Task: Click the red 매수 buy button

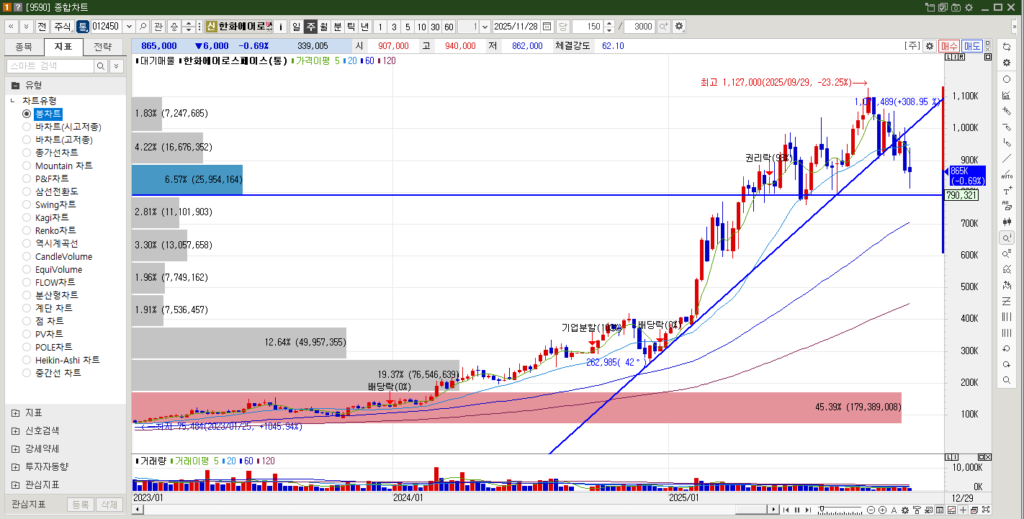Action: (x=949, y=46)
